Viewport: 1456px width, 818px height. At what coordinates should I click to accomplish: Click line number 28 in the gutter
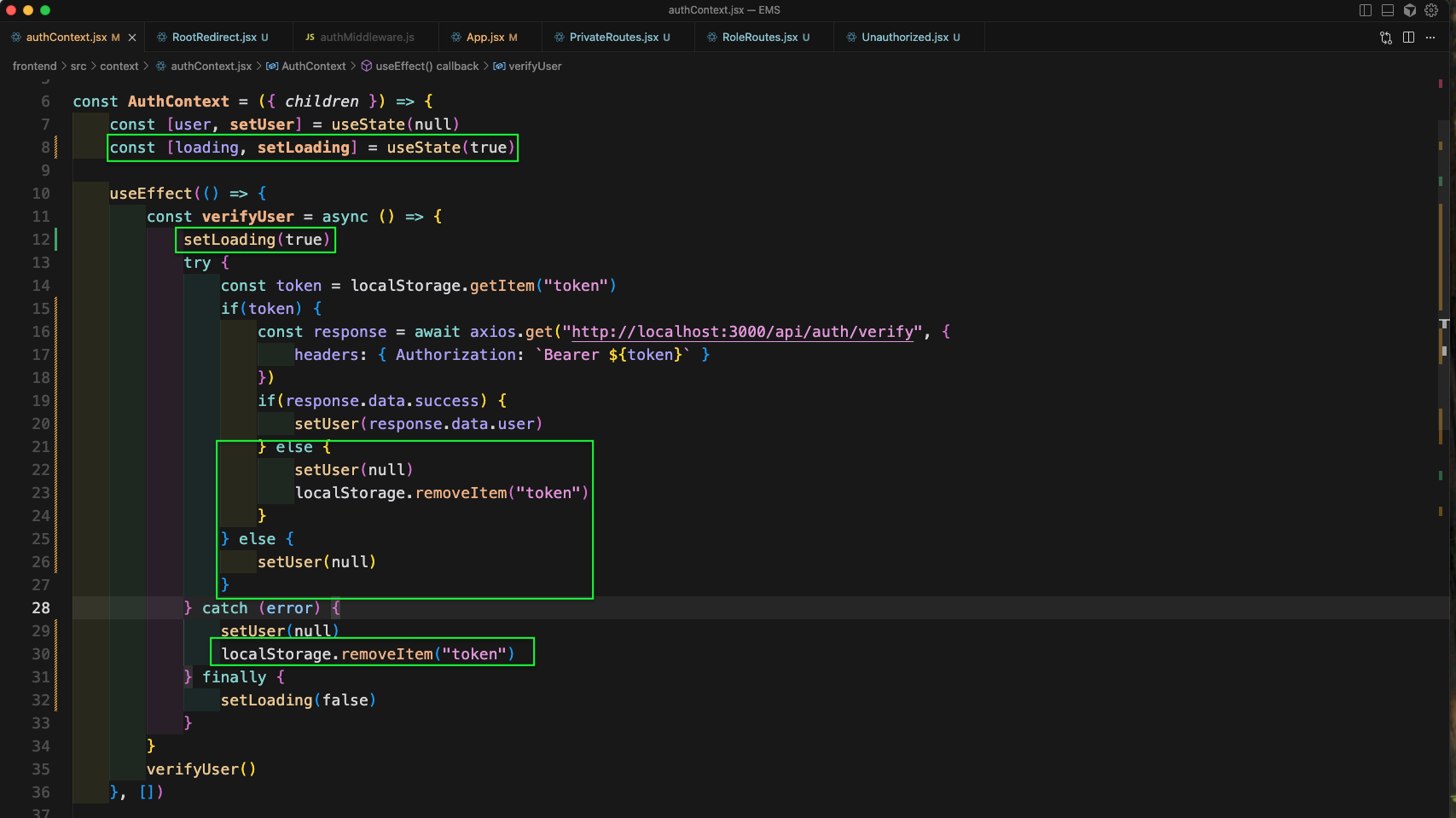41,608
